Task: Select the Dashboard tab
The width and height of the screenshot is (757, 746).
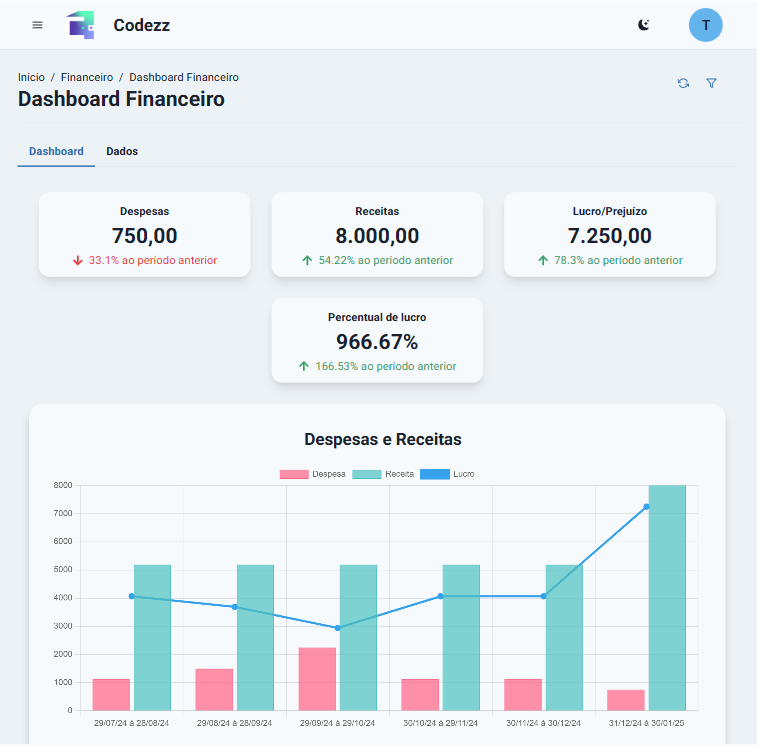Action: click(56, 151)
